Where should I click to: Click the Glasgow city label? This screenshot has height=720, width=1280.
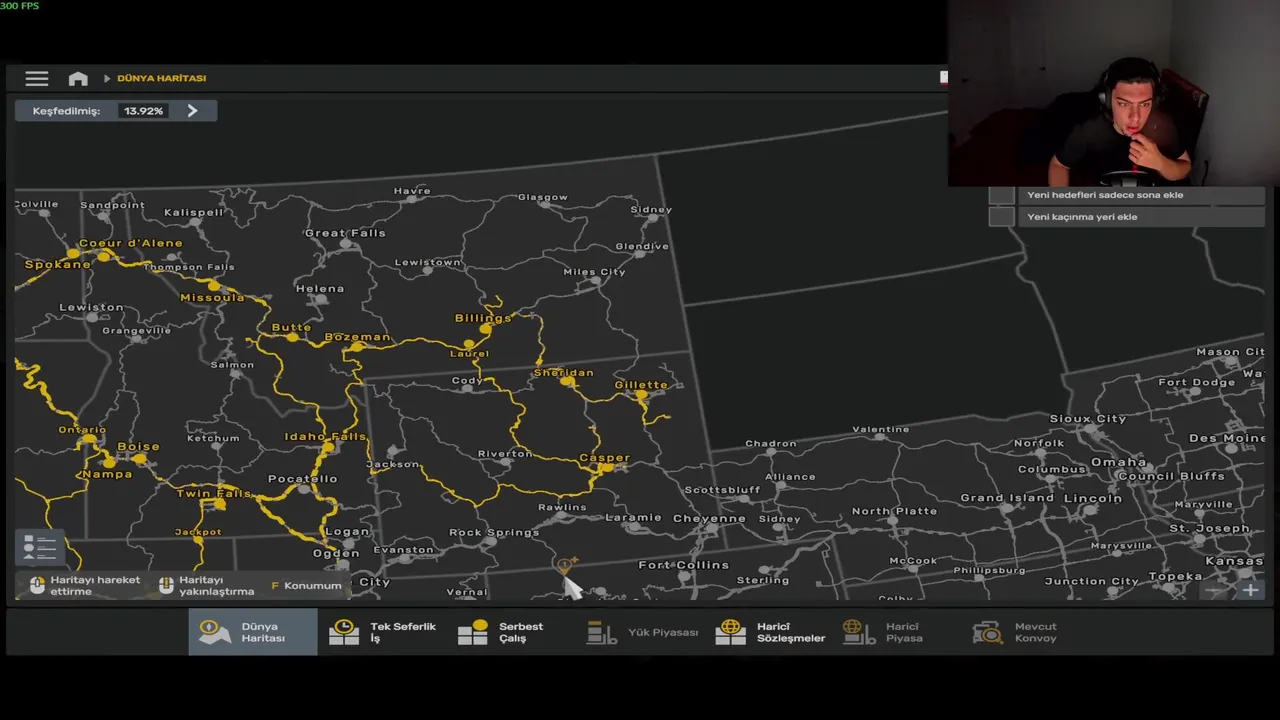[543, 198]
